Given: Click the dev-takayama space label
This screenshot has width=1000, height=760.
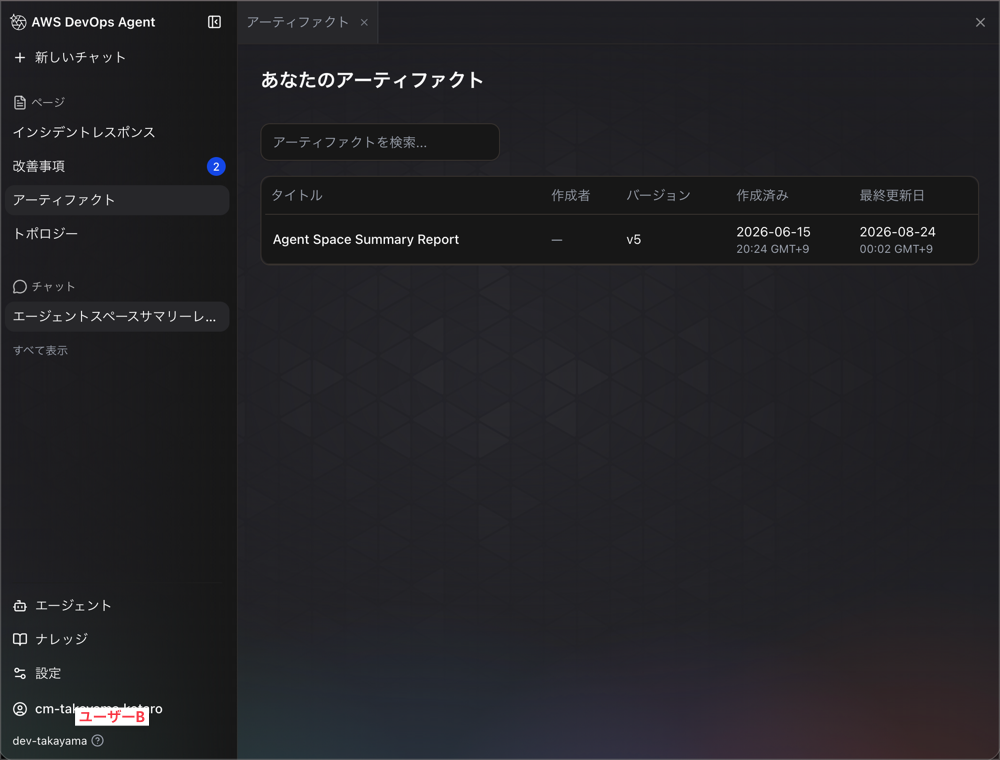Looking at the screenshot, I should 50,741.
